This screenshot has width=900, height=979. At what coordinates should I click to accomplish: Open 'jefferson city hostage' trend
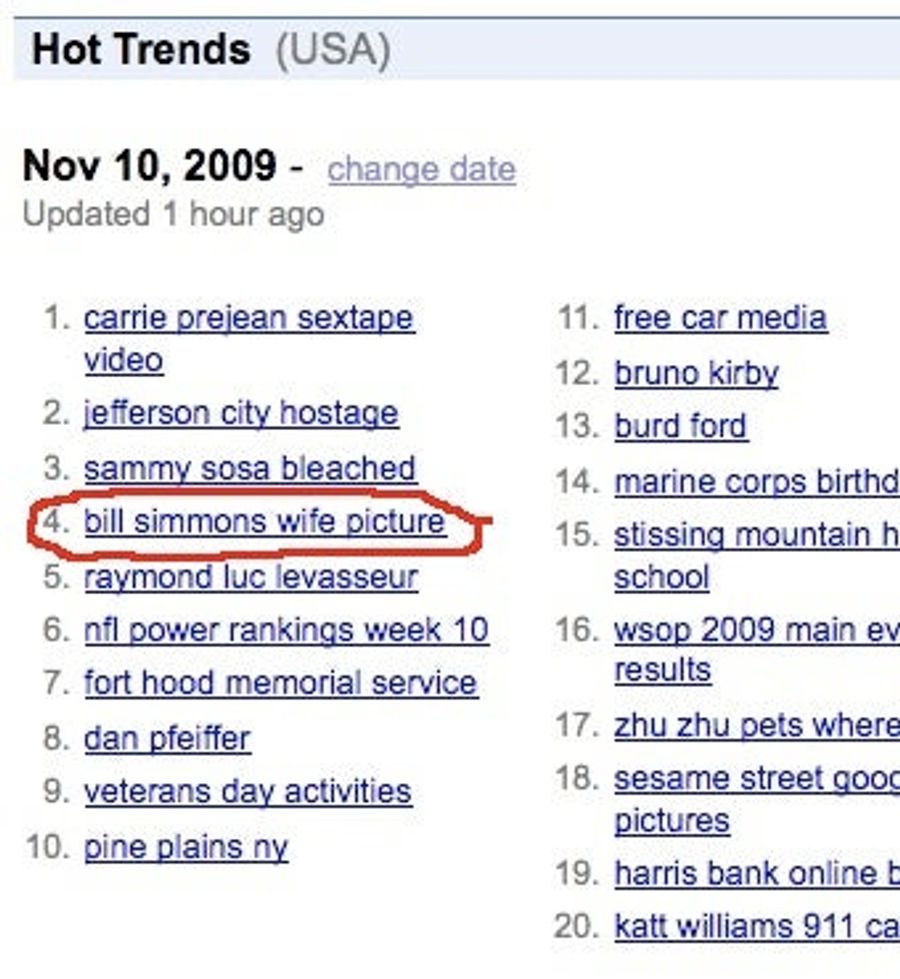[241, 413]
